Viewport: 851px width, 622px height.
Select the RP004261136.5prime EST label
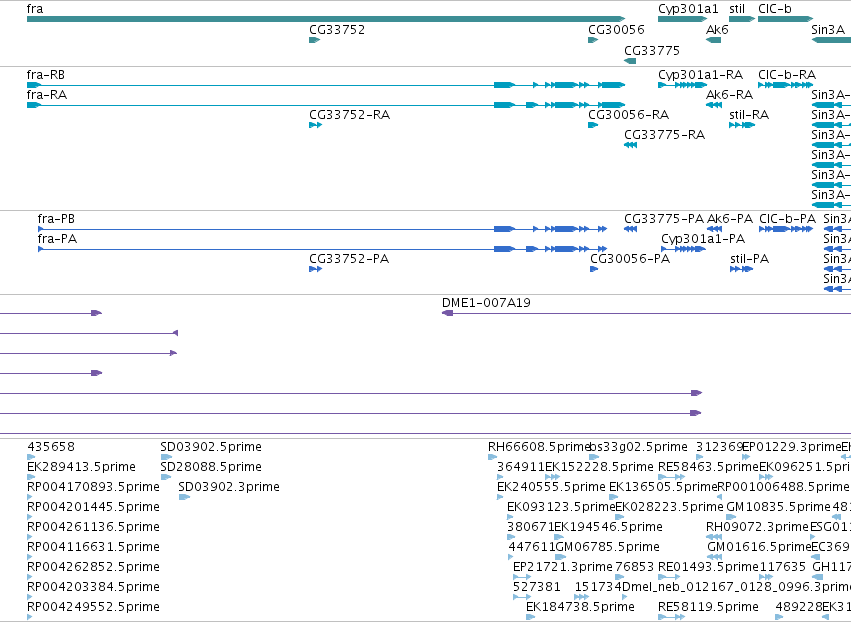point(93,527)
